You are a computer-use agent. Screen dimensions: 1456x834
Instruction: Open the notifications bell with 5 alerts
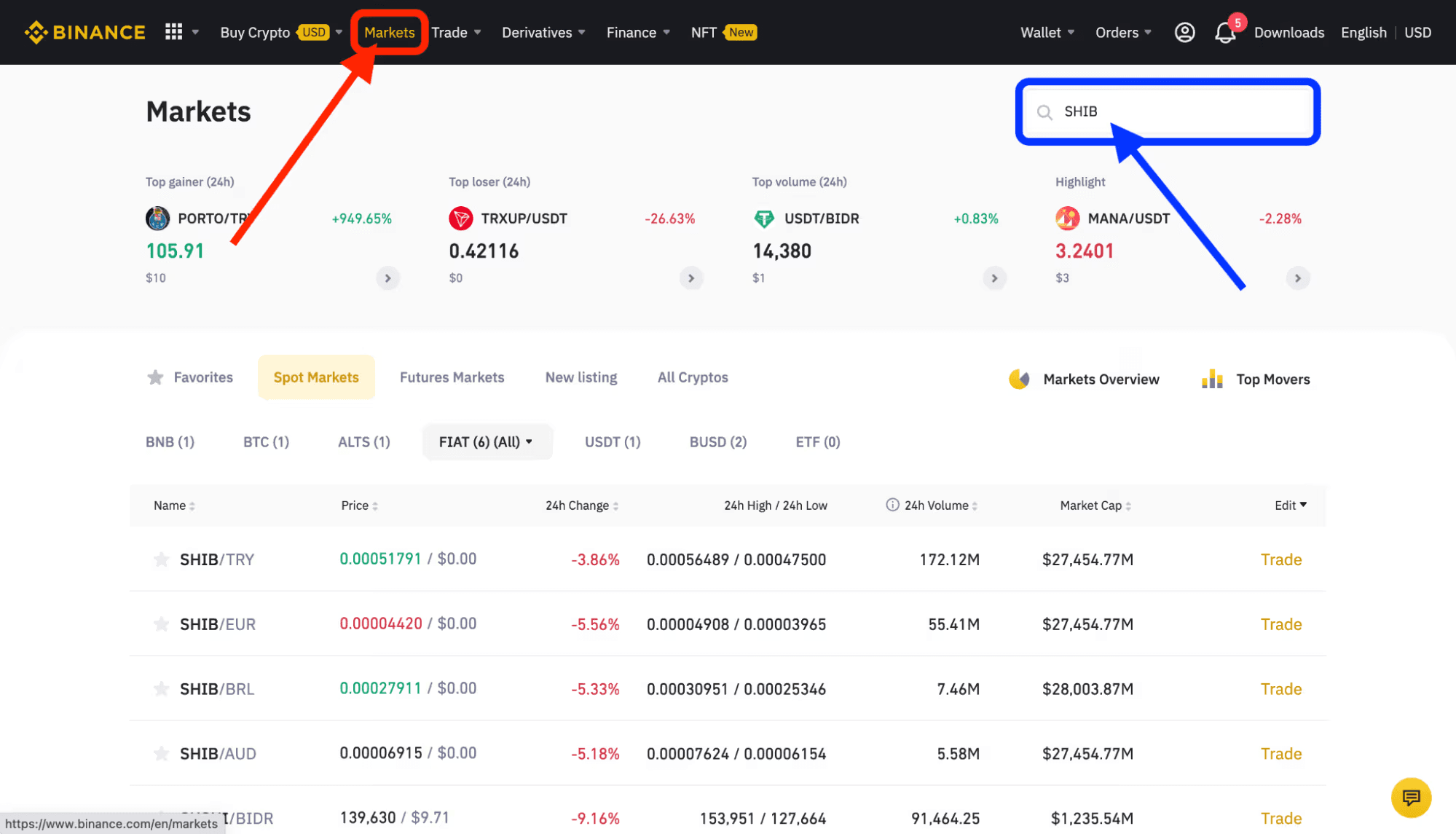pos(1226,32)
